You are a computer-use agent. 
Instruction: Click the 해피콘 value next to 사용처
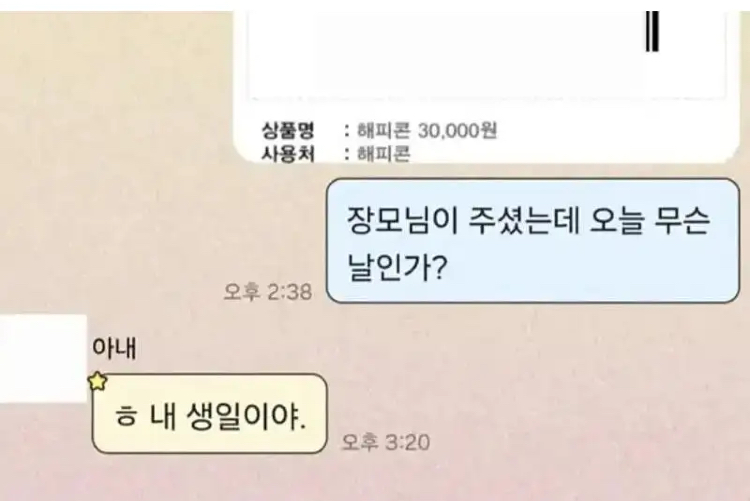(x=384, y=154)
